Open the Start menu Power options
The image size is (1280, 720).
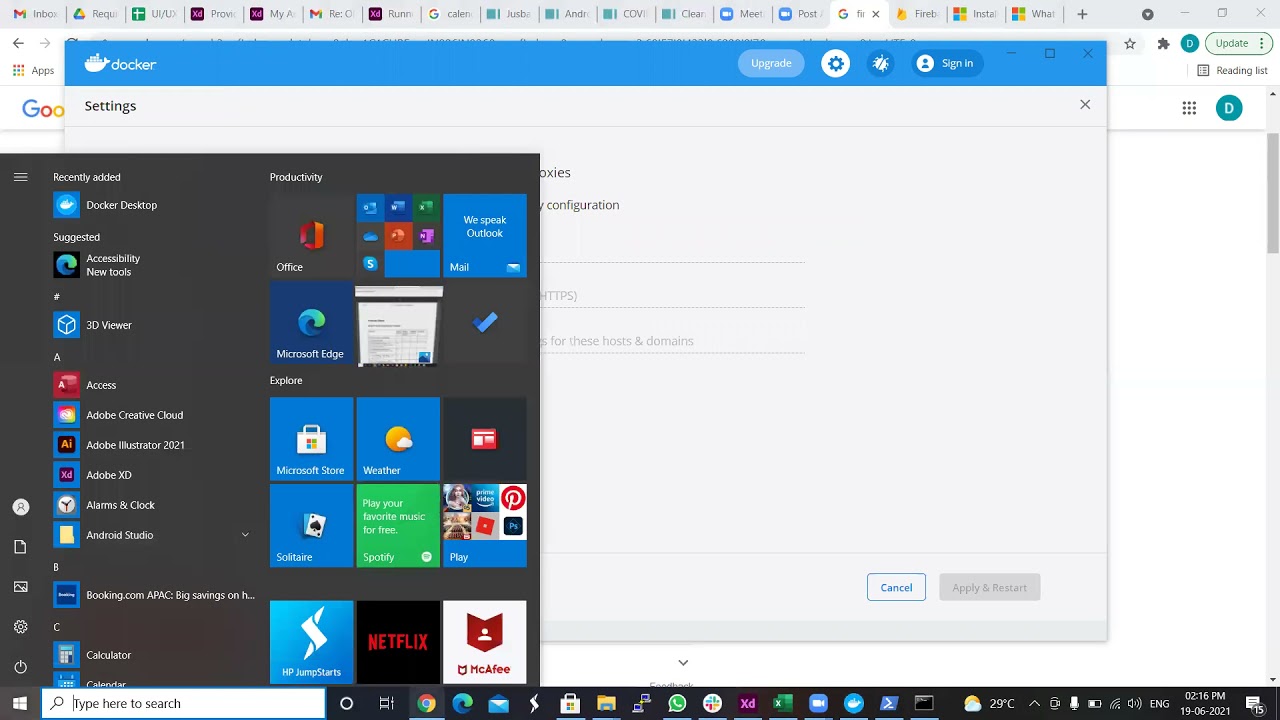click(20, 667)
